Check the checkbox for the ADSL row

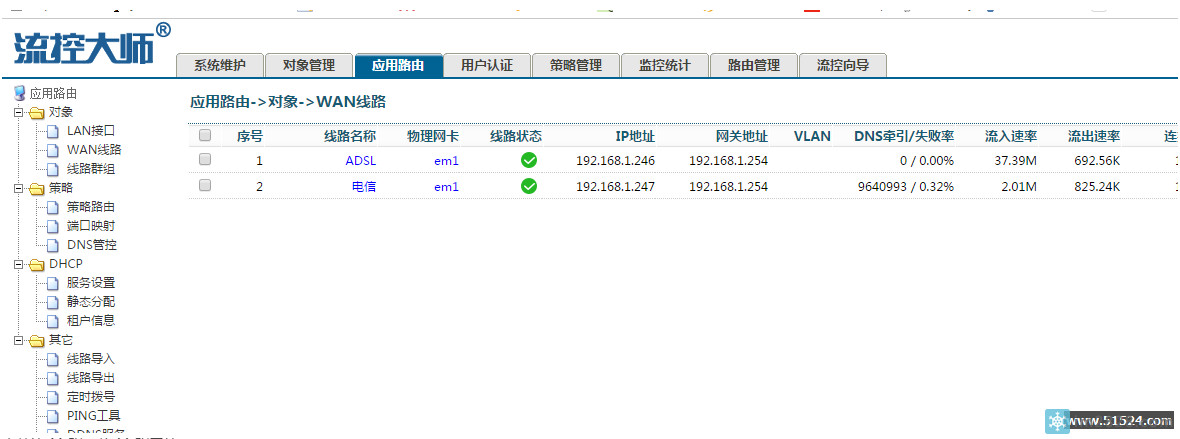pyautogui.click(x=205, y=160)
